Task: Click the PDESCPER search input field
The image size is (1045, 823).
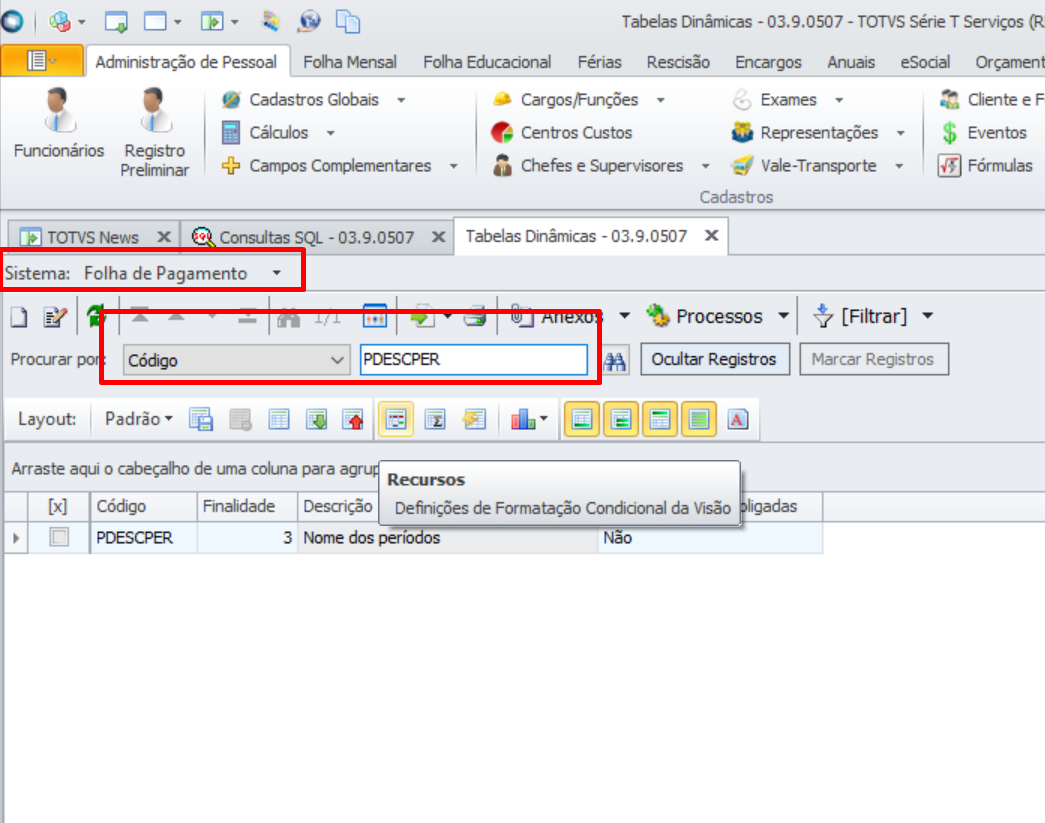Action: (x=474, y=360)
